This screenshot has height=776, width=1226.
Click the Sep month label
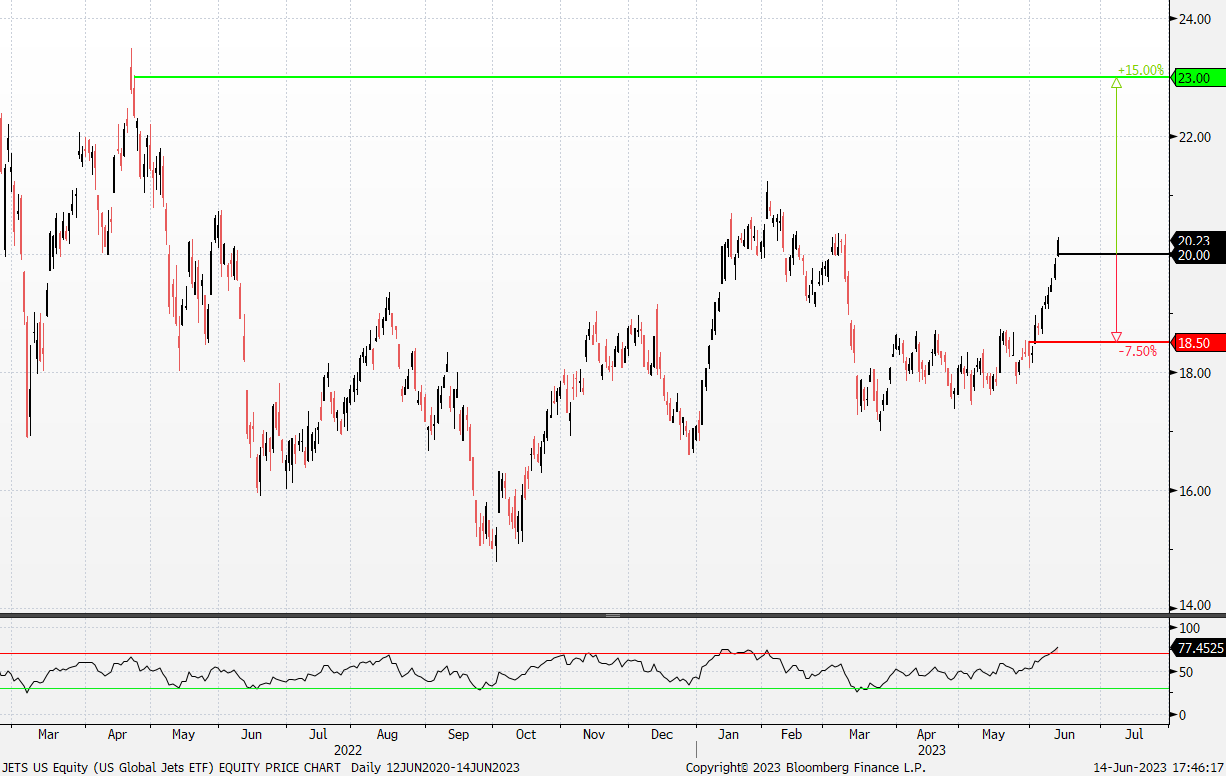457,734
